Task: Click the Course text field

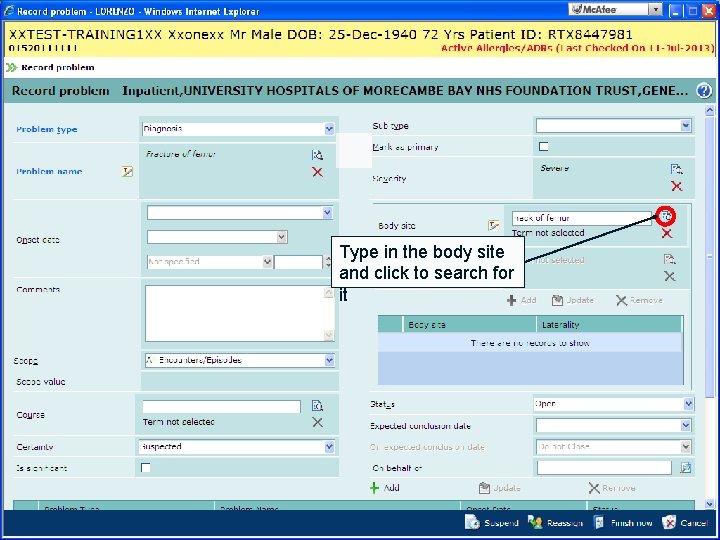Action: click(x=221, y=406)
